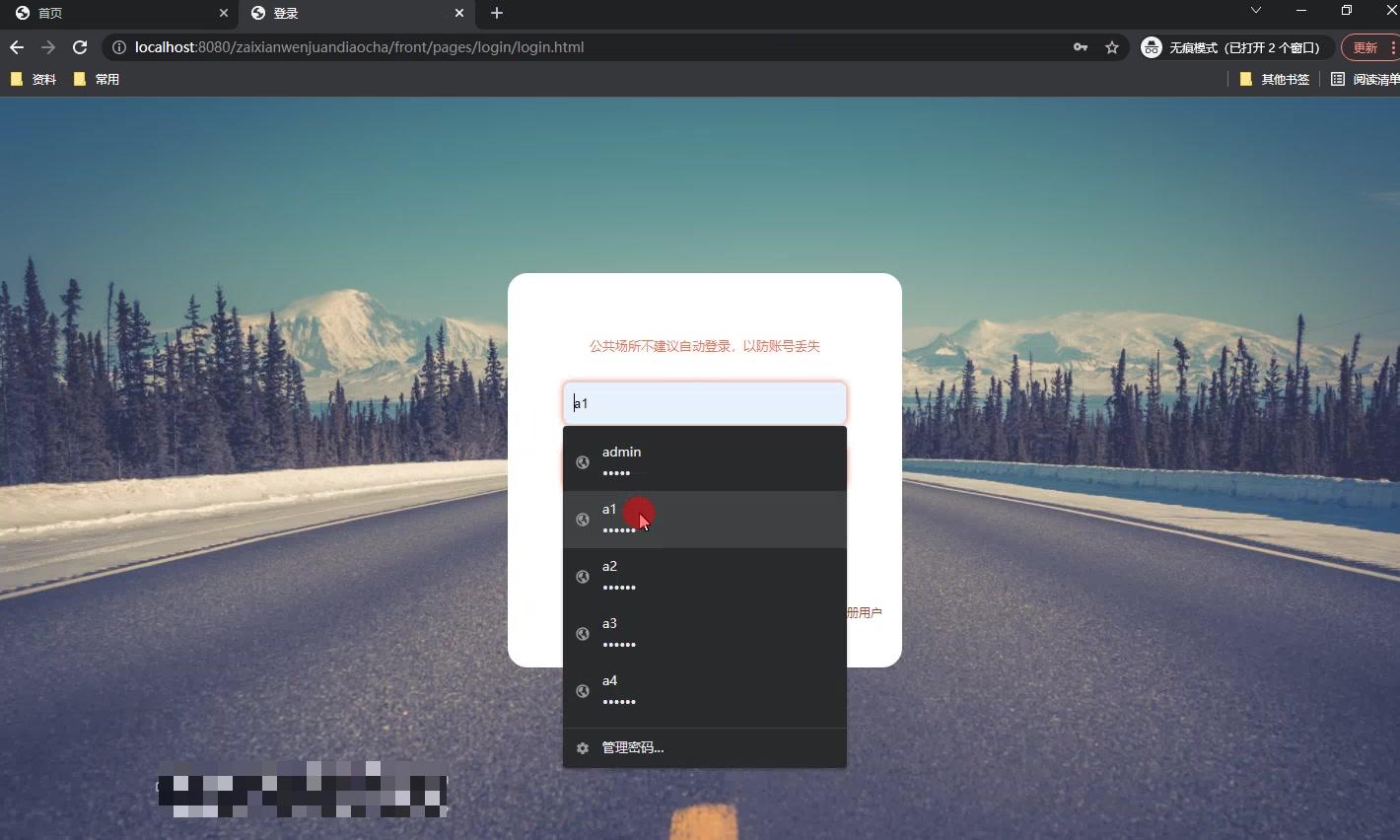
Task: Go back to the previous page
Action: pyautogui.click(x=17, y=47)
